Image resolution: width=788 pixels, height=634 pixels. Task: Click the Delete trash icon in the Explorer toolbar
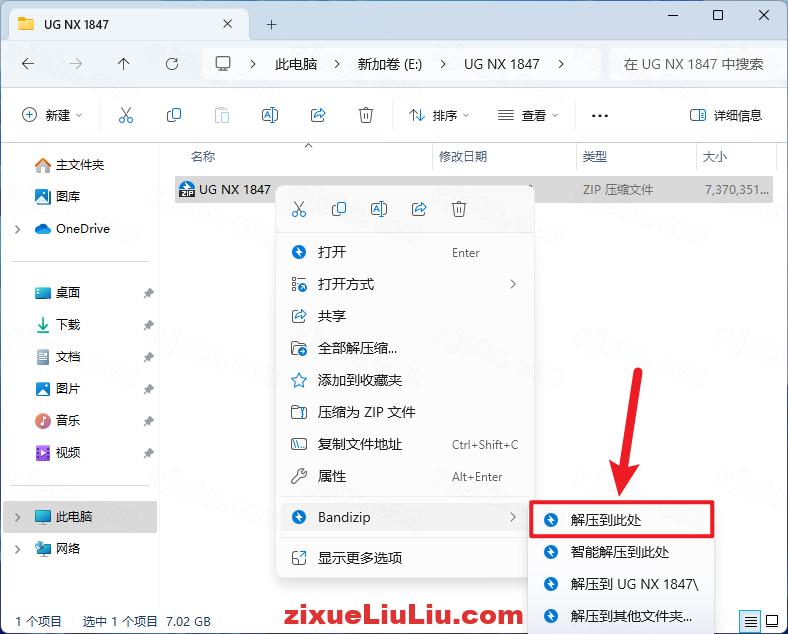tap(366, 116)
